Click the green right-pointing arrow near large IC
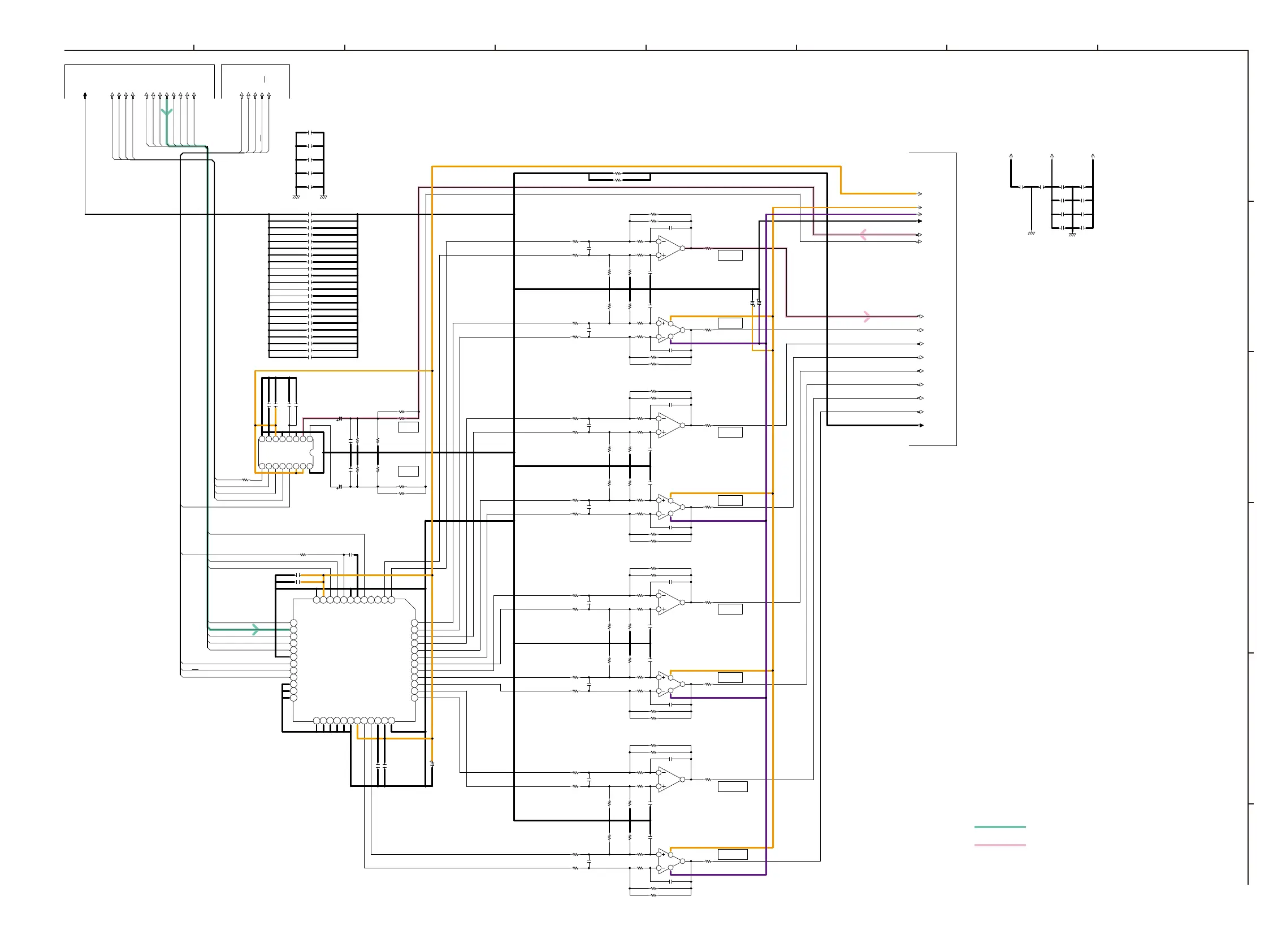The height and width of the screenshot is (952, 1282). coord(256,629)
